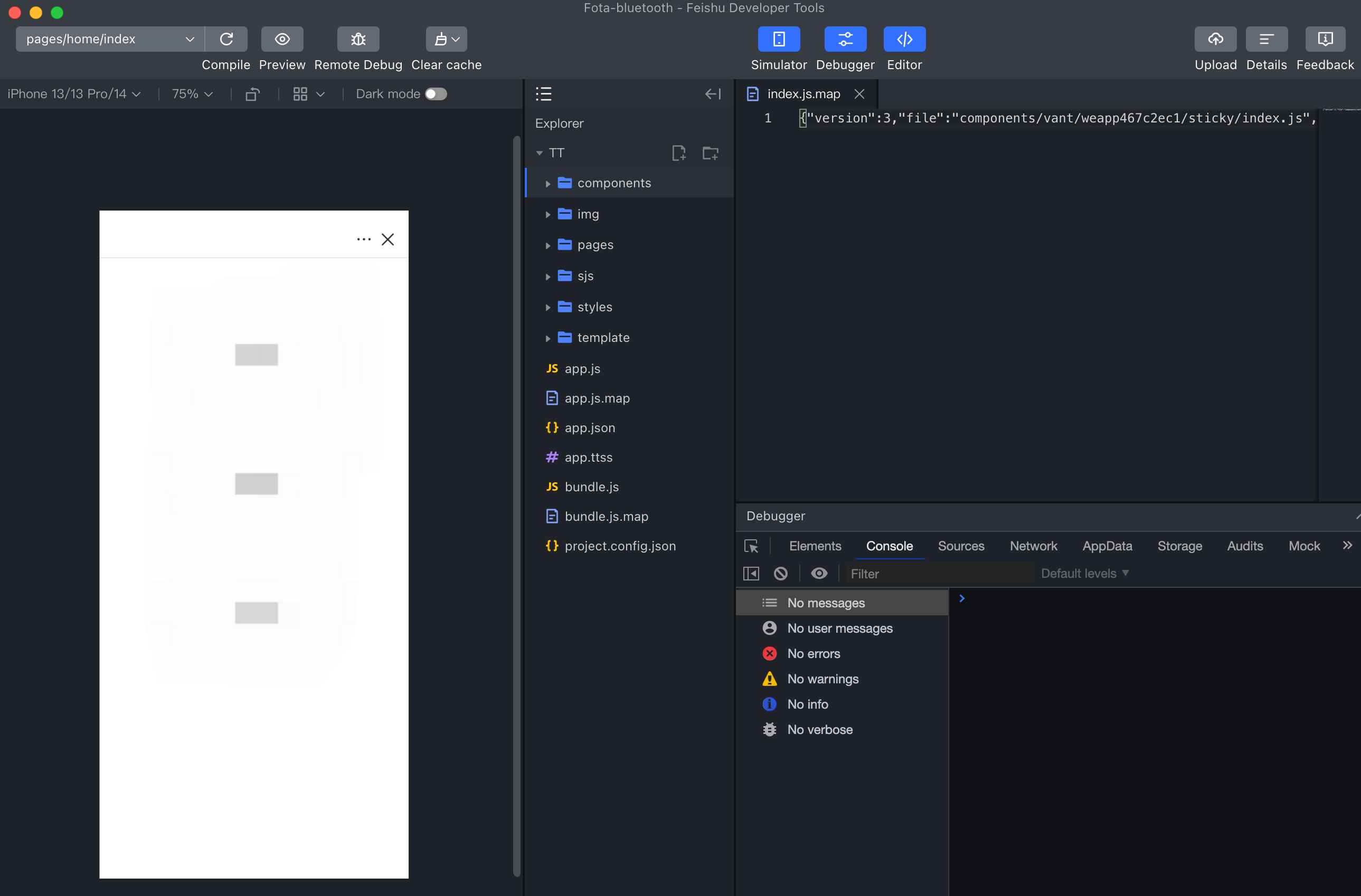This screenshot has height=896, width=1361.
Task: Click the Editor icon in toolbar
Action: (904, 39)
